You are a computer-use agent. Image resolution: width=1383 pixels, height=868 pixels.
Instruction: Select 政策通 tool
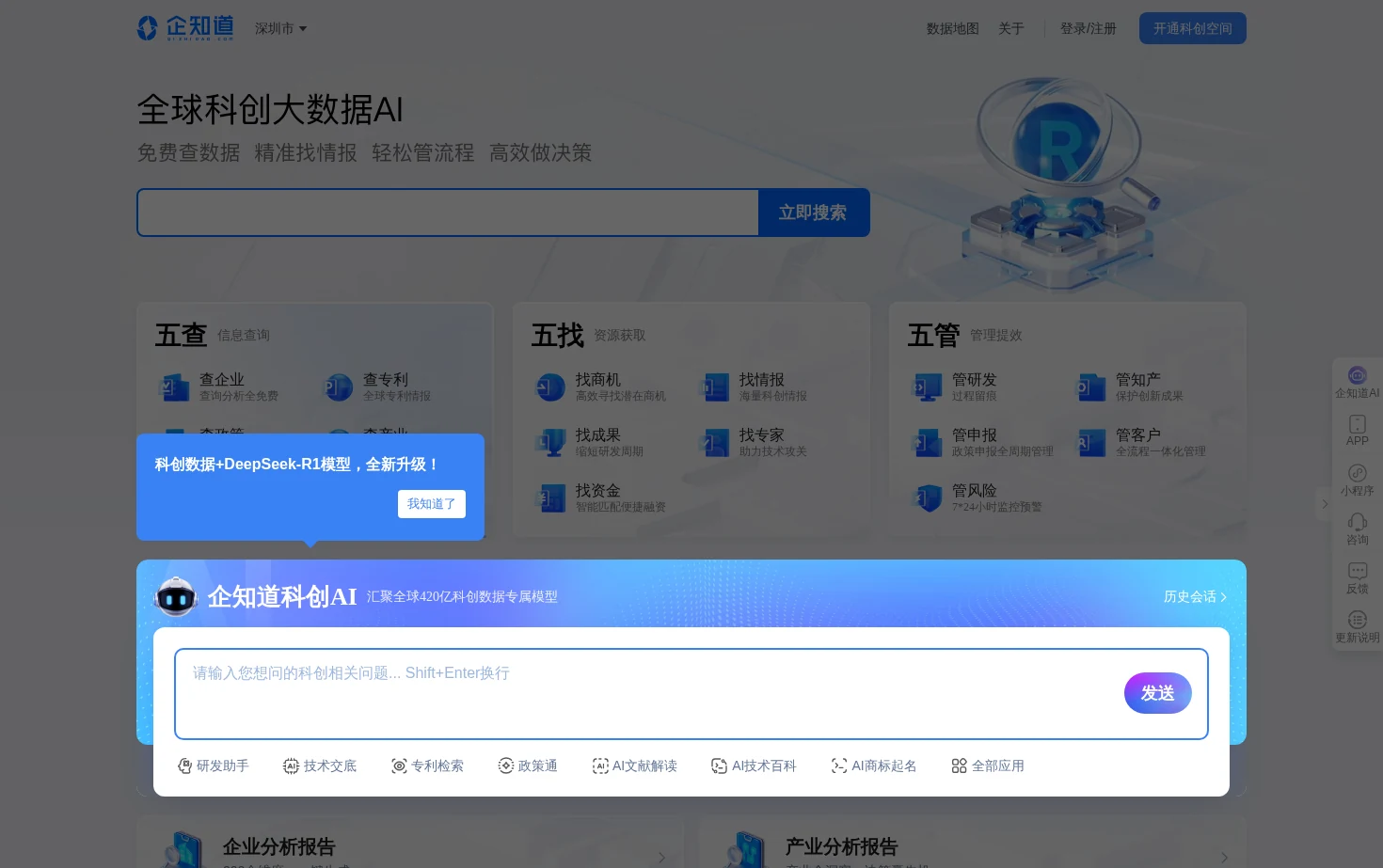[528, 766]
